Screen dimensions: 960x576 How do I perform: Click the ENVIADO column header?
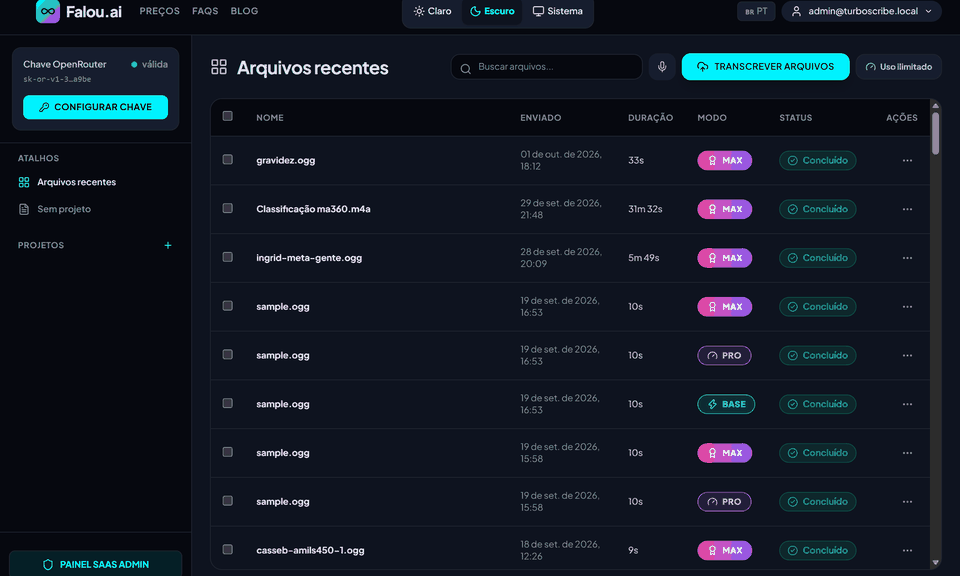pos(541,118)
